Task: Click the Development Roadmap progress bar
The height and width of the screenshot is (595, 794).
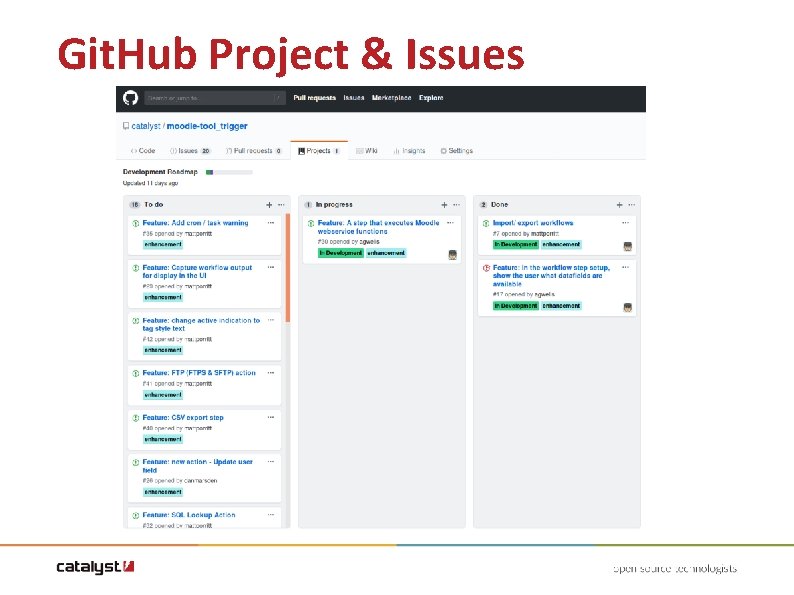Action: click(229, 172)
